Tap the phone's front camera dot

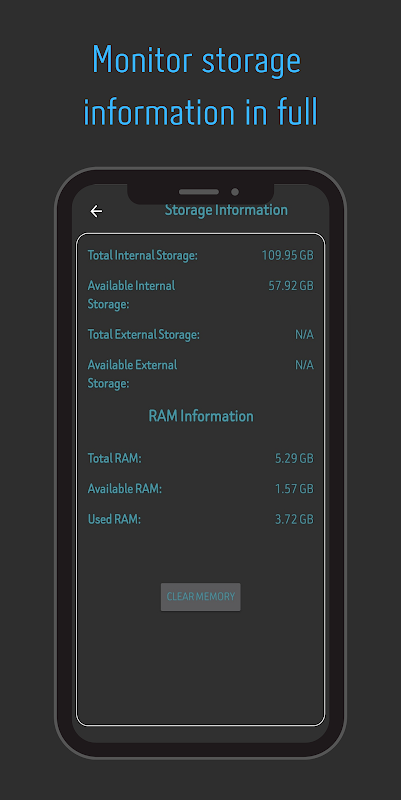(235, 192)
